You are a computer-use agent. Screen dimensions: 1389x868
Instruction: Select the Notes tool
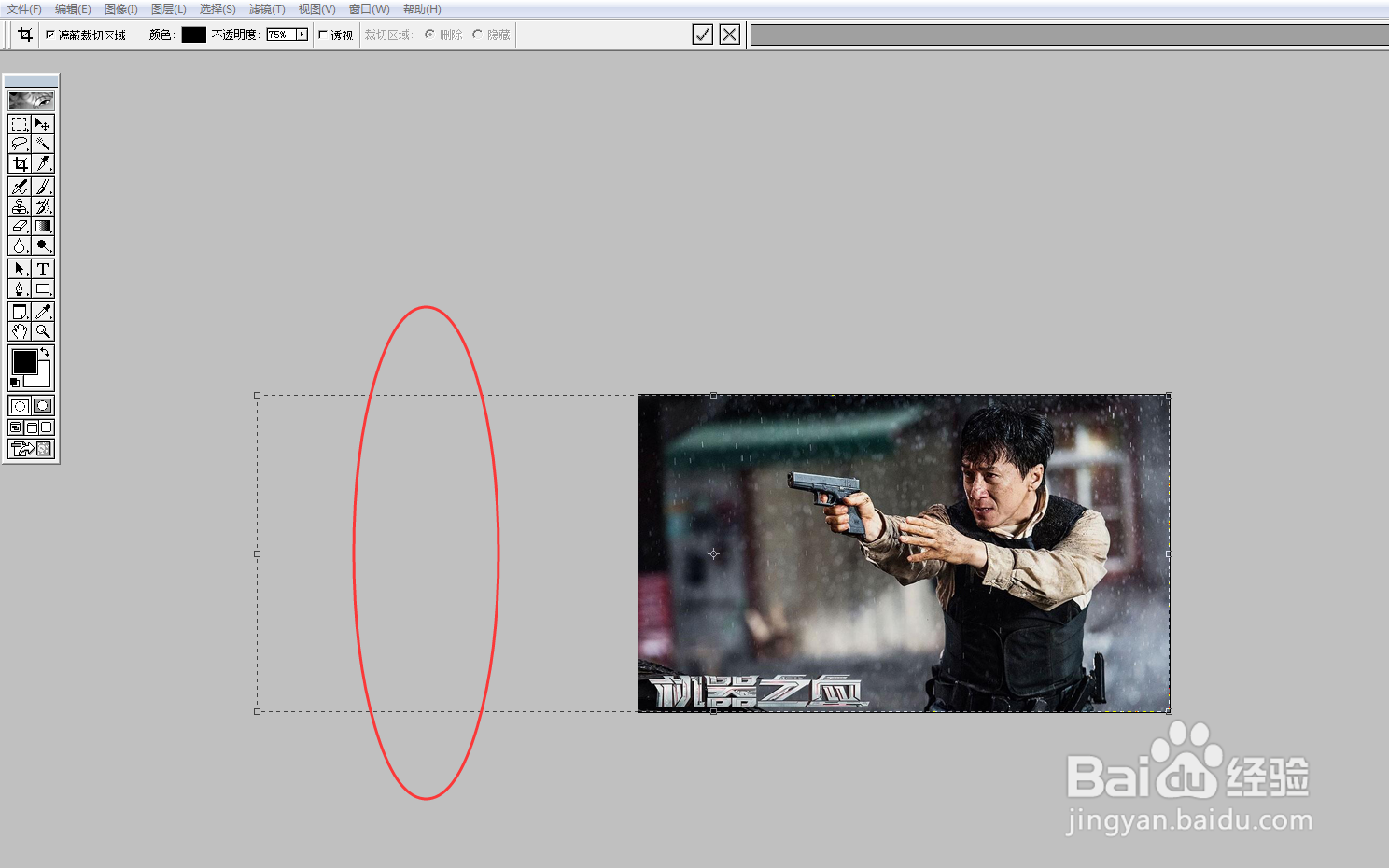(x=20, y=312)
